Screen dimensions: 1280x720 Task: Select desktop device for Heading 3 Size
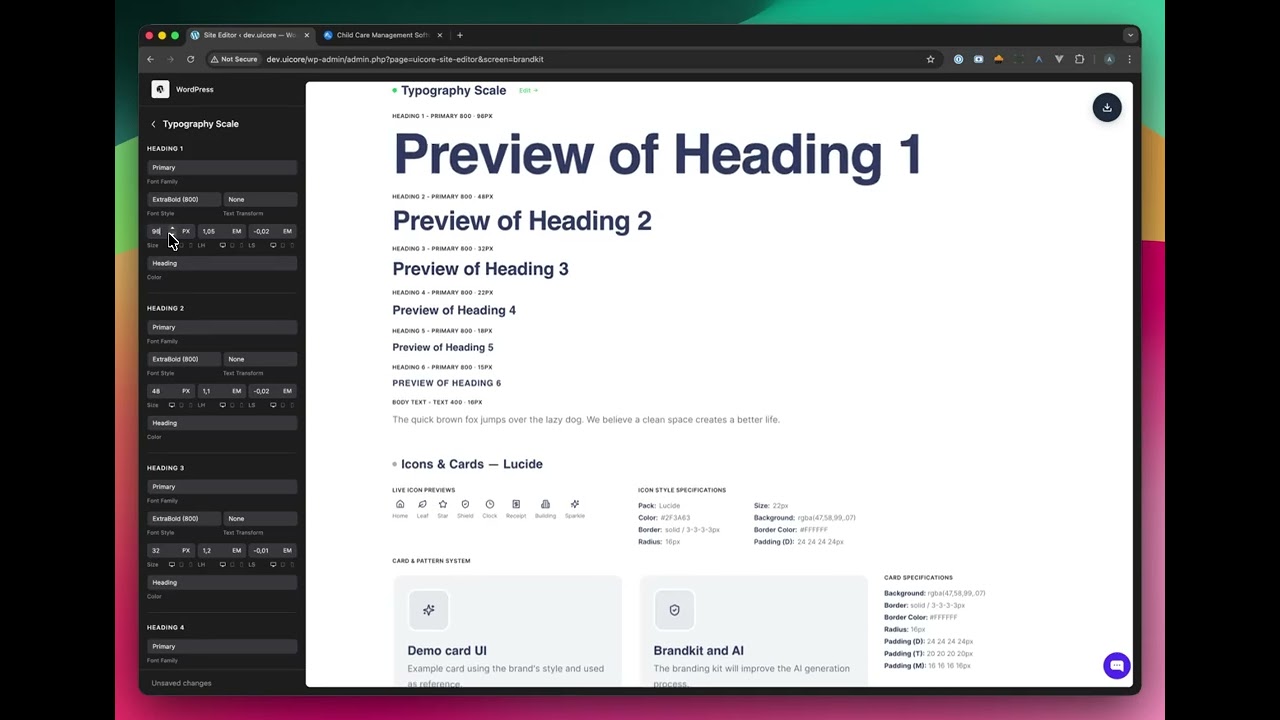(x=171, y=565)
